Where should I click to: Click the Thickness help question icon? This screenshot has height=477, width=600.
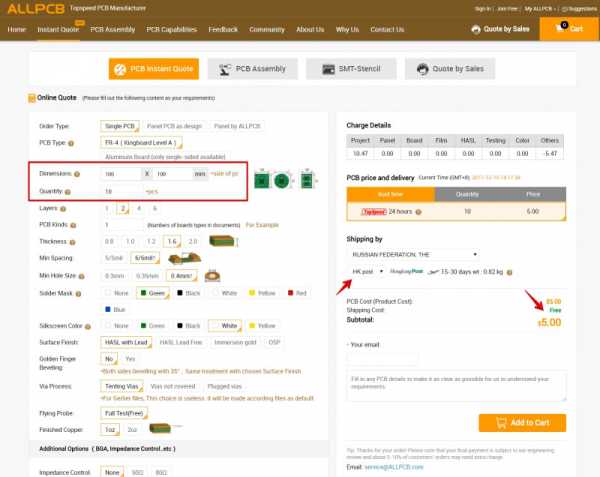tap(72, 242)
